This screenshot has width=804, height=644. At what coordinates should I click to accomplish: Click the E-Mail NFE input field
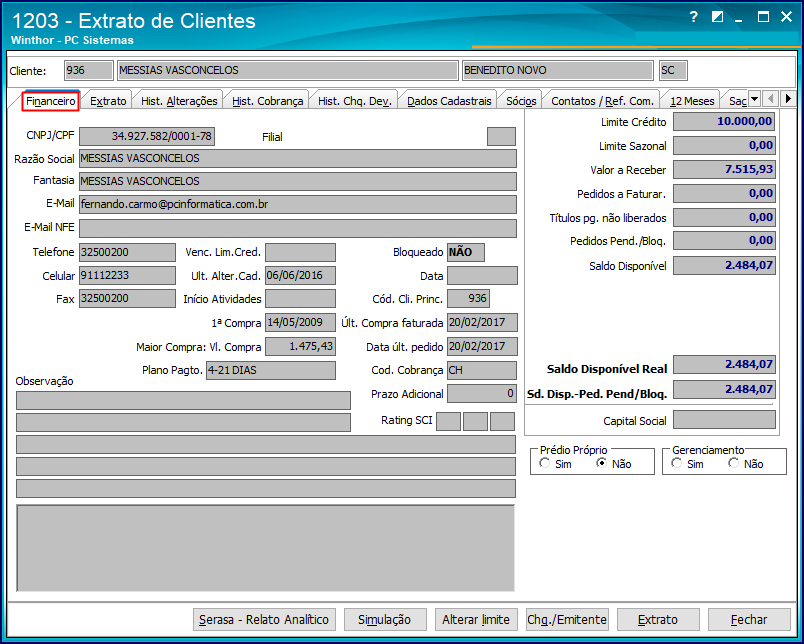[x=297, y=228]
